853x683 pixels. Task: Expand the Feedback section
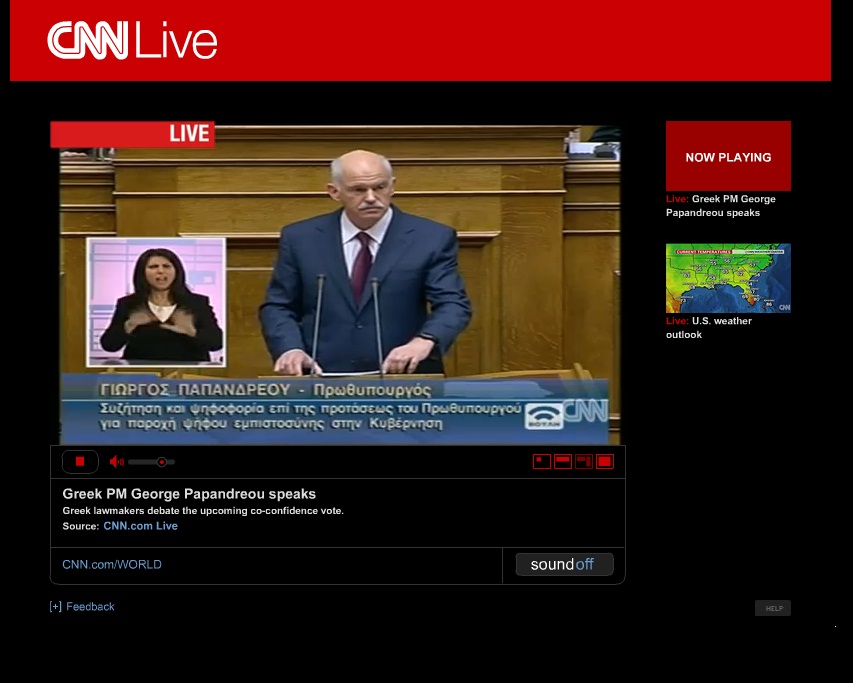pos(82,607)
